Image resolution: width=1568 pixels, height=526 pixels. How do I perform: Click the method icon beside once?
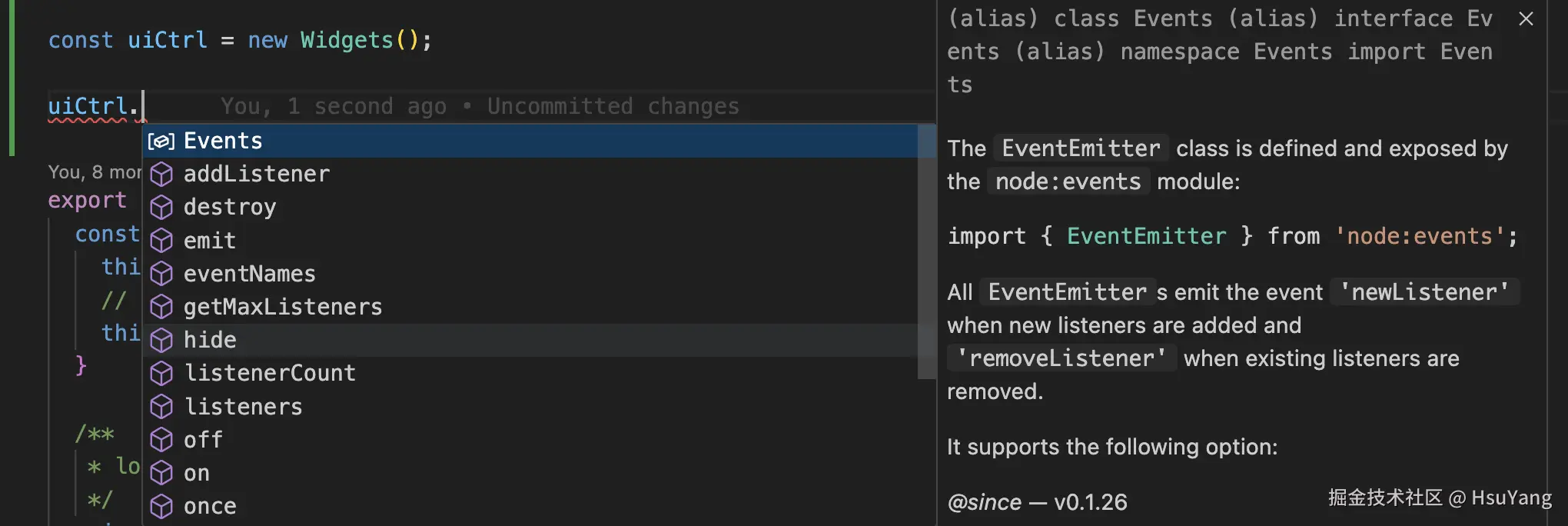click(161, 506)
